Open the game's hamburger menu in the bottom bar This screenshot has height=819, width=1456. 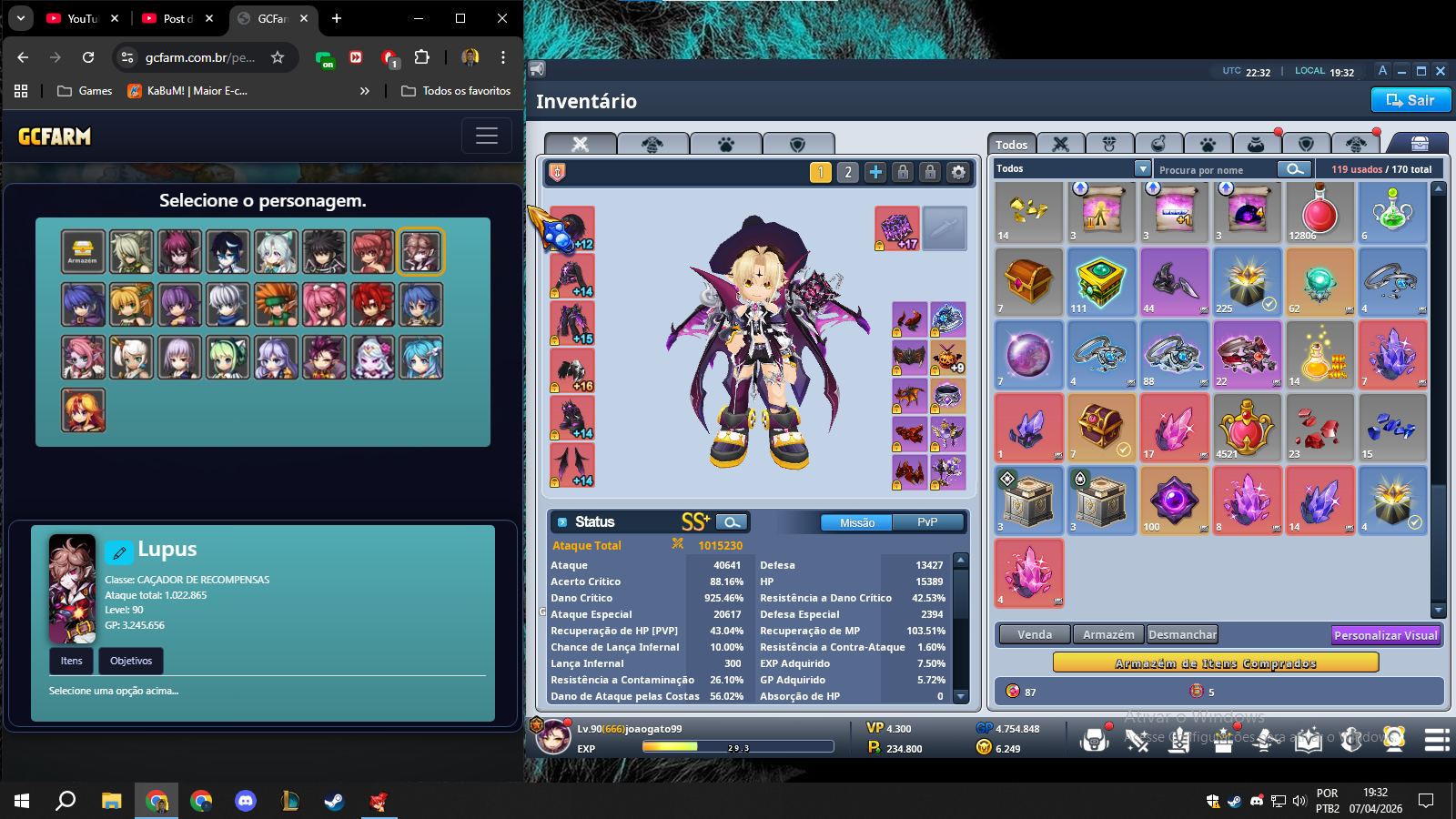(1437, 739)
